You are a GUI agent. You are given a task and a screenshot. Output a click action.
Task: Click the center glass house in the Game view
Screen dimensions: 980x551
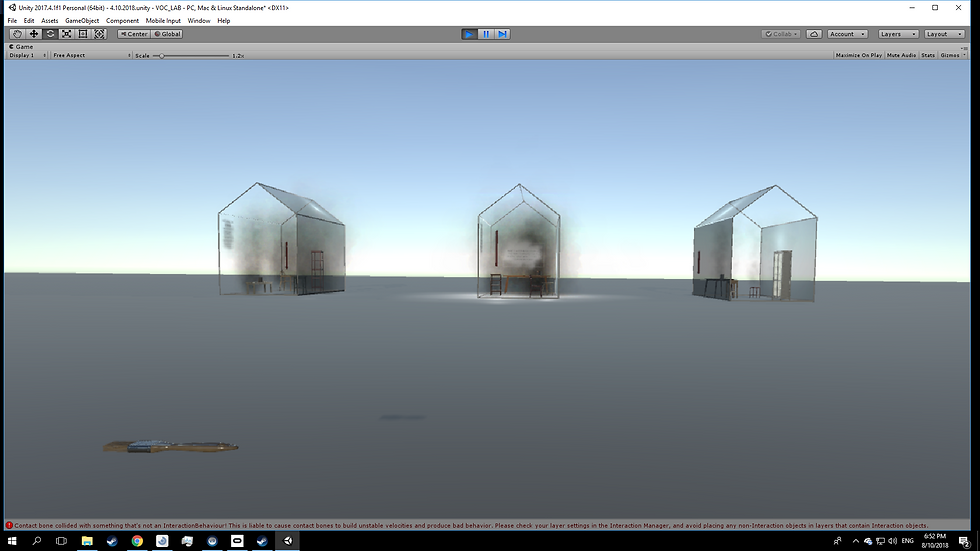[x=519, y=241]
